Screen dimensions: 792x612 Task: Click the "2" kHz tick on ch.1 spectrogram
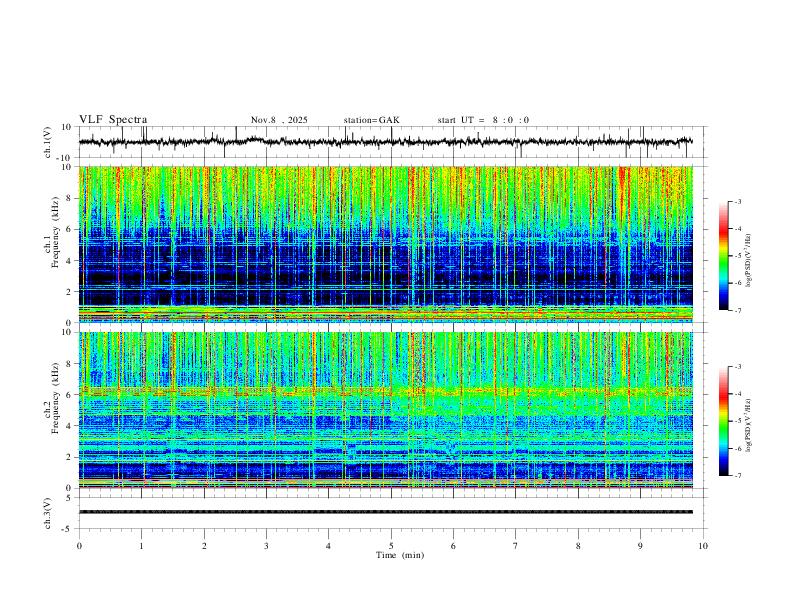tap(70, 291)
